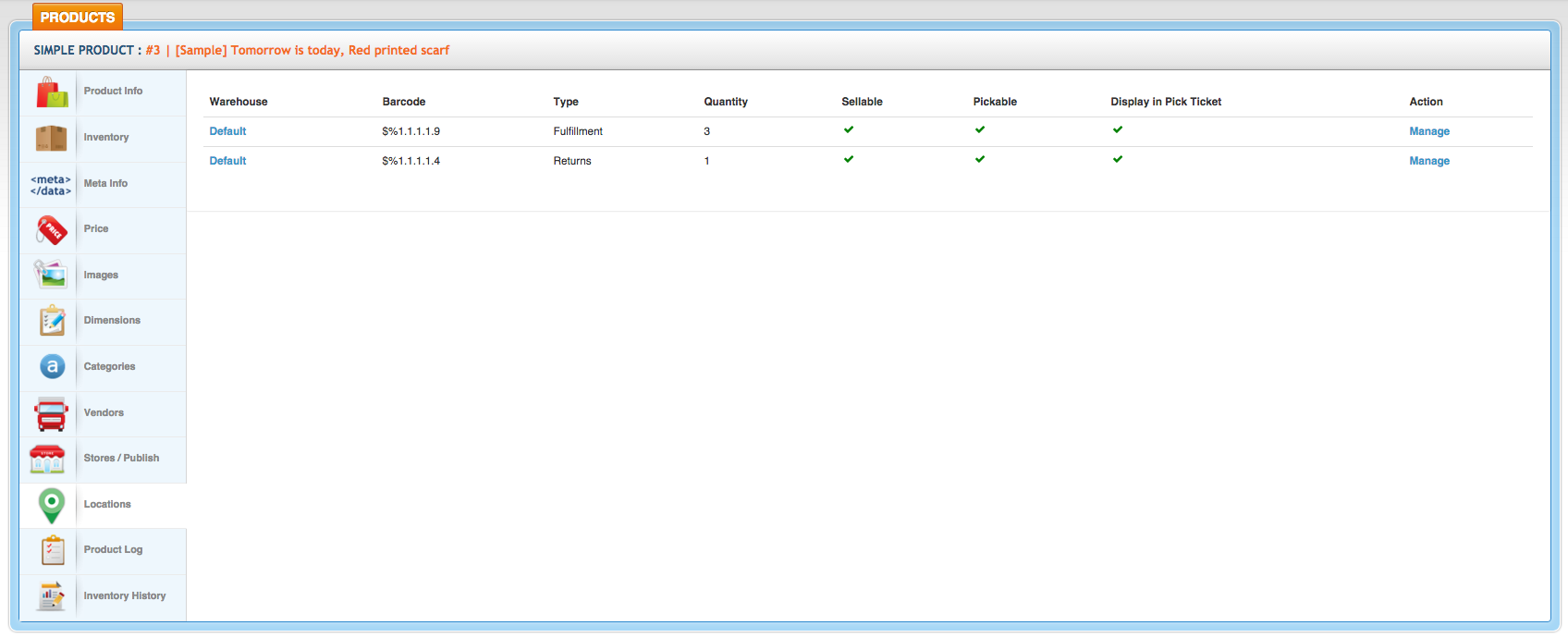View the Inventory History tab label
Image resolution: width=1568 pixels, height=638 pixels.
[125, 595]
